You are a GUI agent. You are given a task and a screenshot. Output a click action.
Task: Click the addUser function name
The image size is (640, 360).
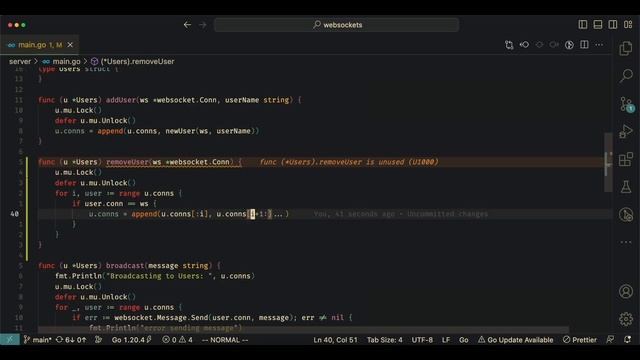[x=121, y=100]
